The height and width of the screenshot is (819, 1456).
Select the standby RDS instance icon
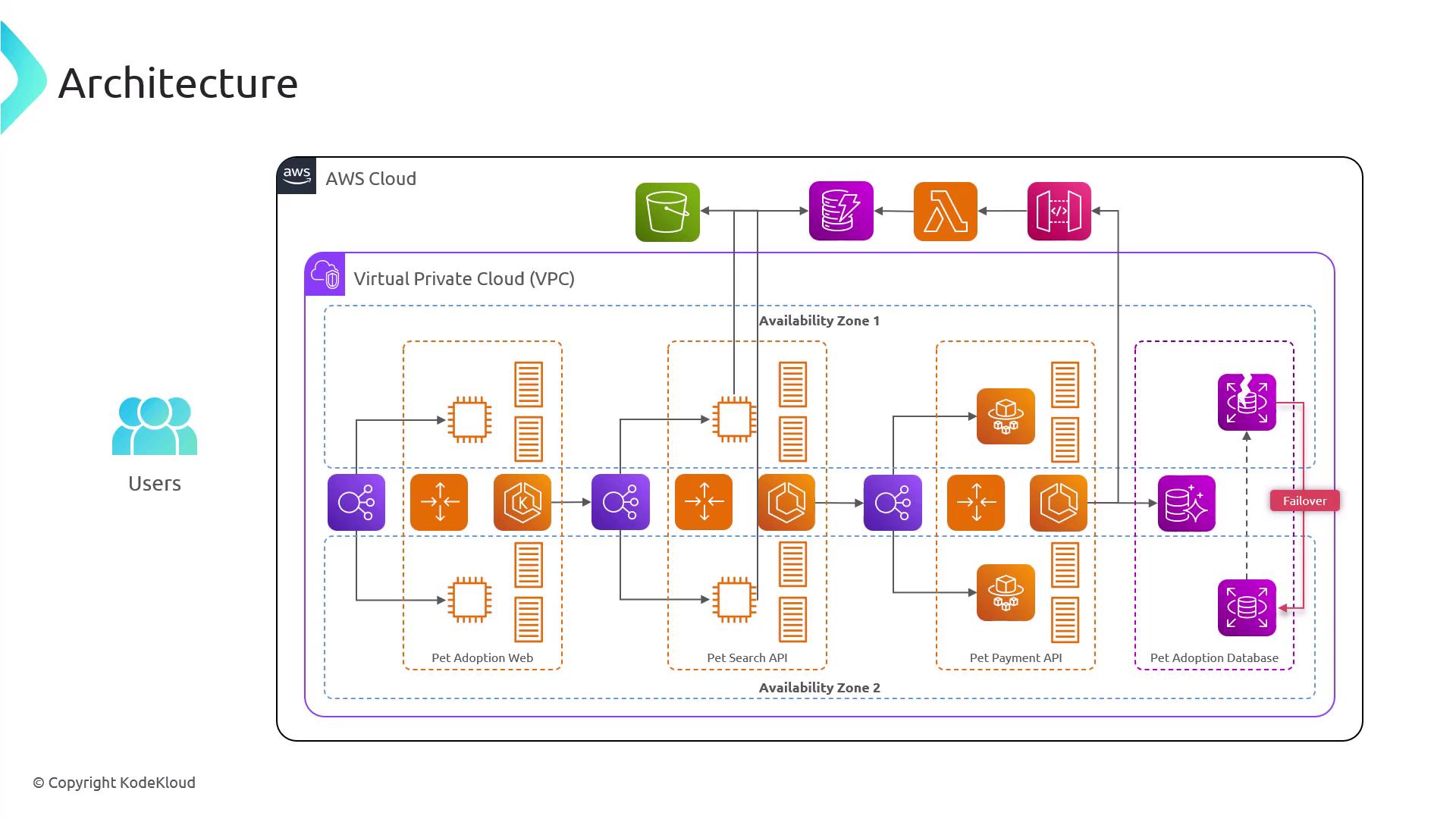1247,607
